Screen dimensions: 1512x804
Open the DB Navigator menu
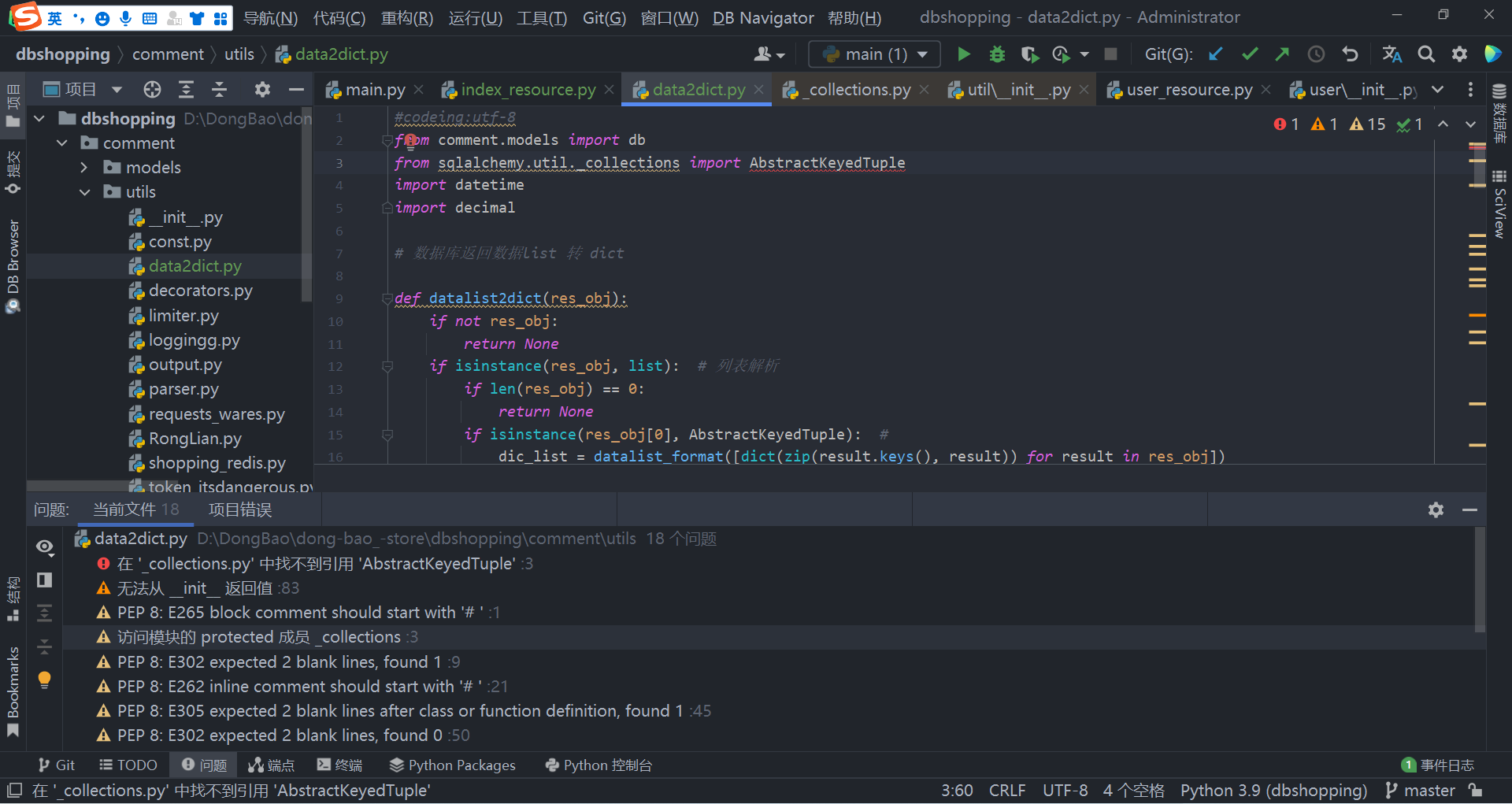[x=763, y=17]
